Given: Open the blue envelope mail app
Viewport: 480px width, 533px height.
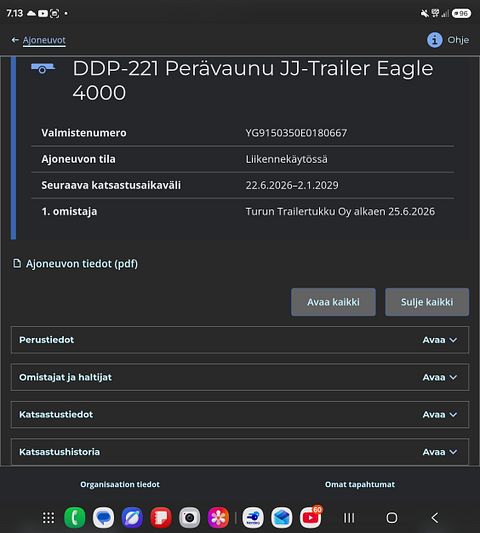Looking at the screenshot, I should point(281,518).
